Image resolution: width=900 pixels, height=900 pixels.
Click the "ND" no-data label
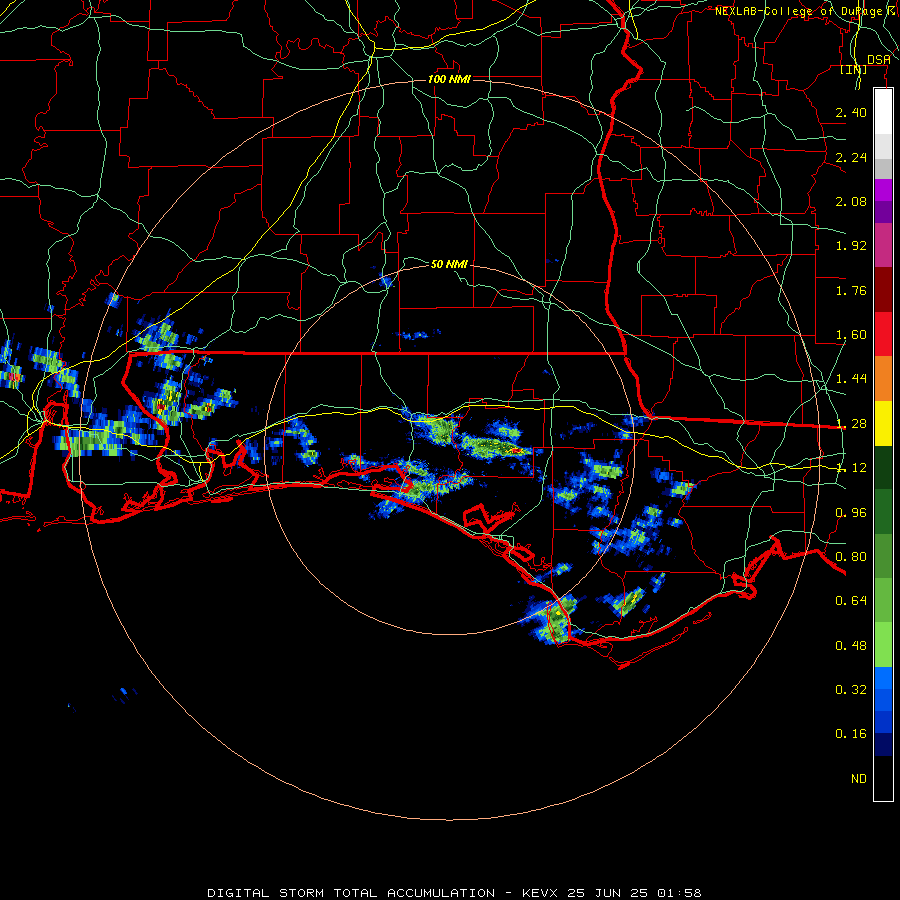(x=859, y=779)
